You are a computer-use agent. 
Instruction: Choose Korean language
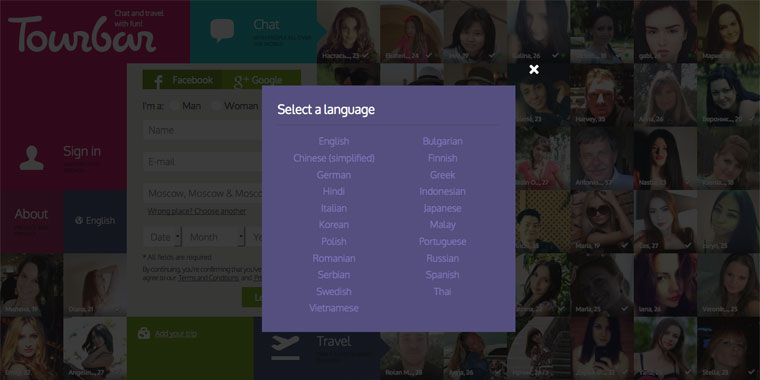pos(333,224)
